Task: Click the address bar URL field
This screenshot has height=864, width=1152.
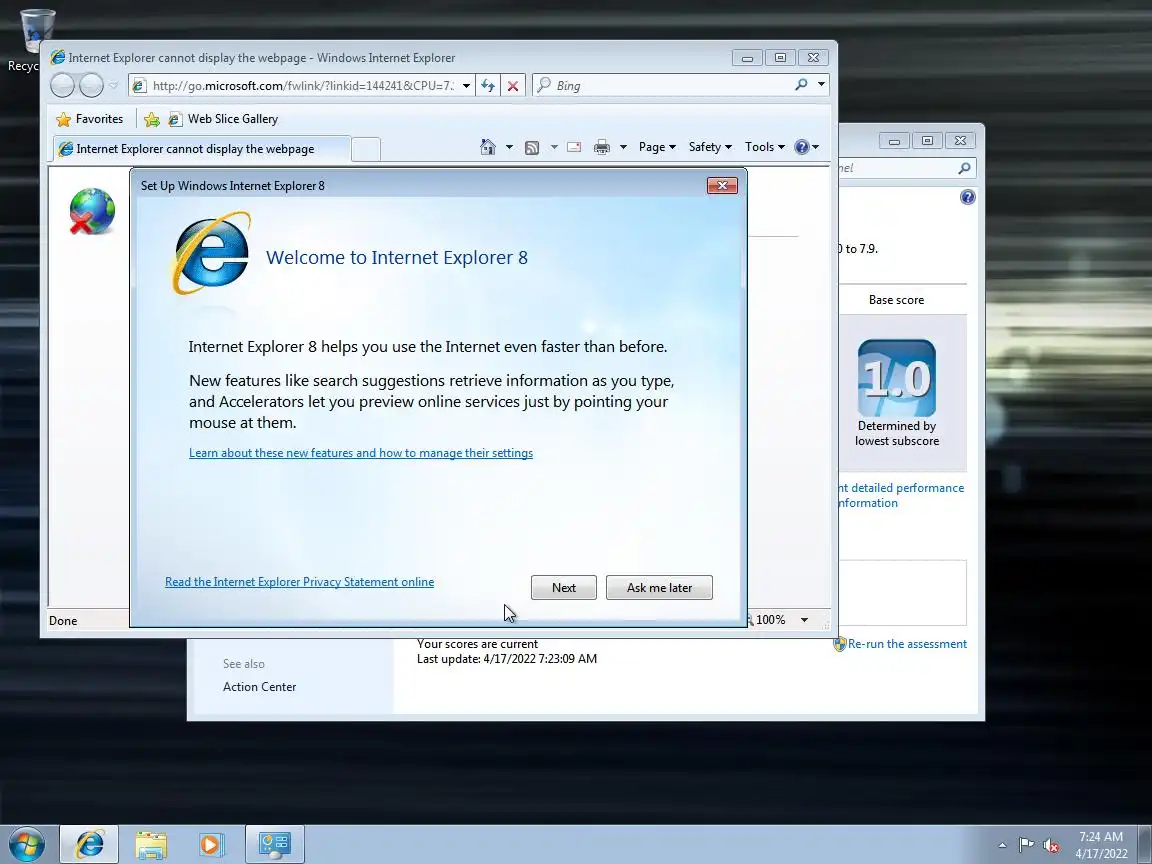Action: [x=303, y=86]
